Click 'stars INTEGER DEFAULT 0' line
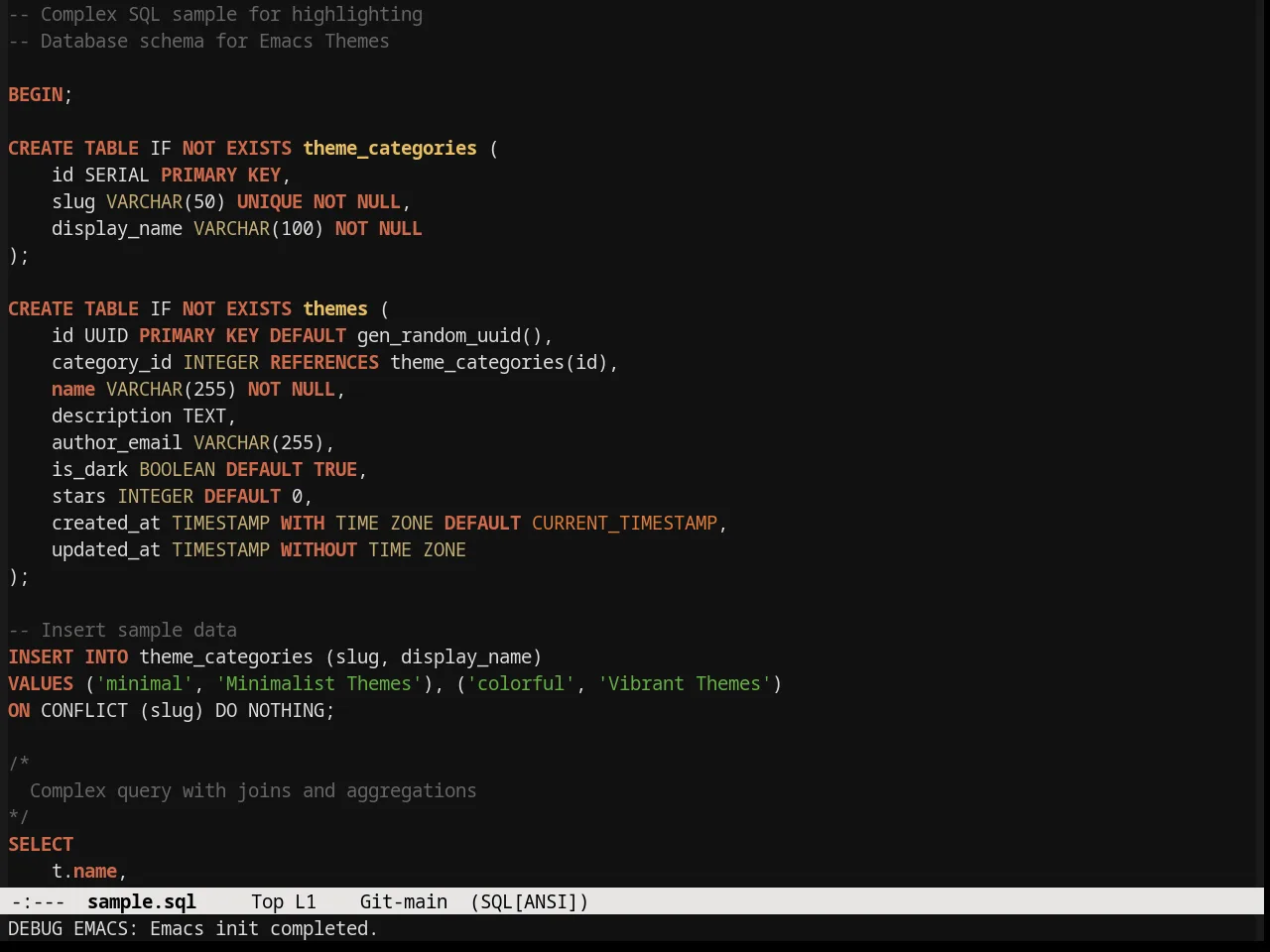This screenshot has height=952, width=1270. (x=182, y=496)
